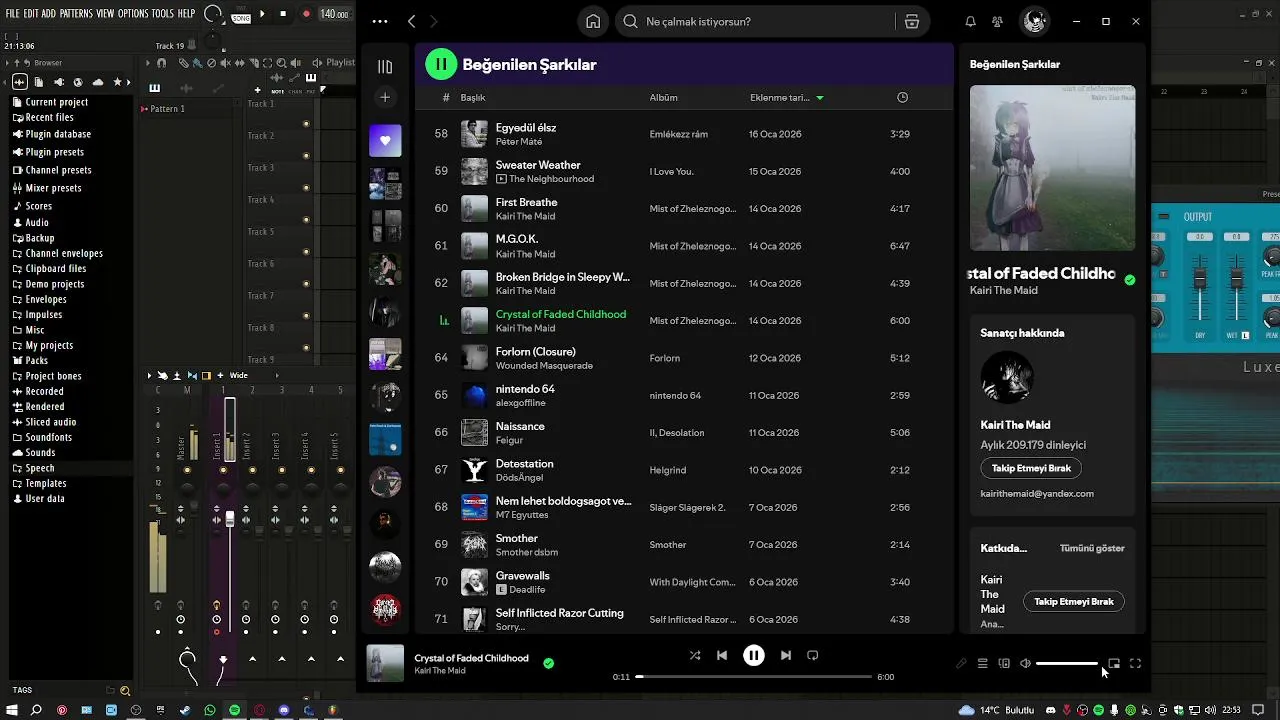Collapse Your Library in the Spotify sidebar
This screenshot has height=720, width=1280.
point(385,67)
